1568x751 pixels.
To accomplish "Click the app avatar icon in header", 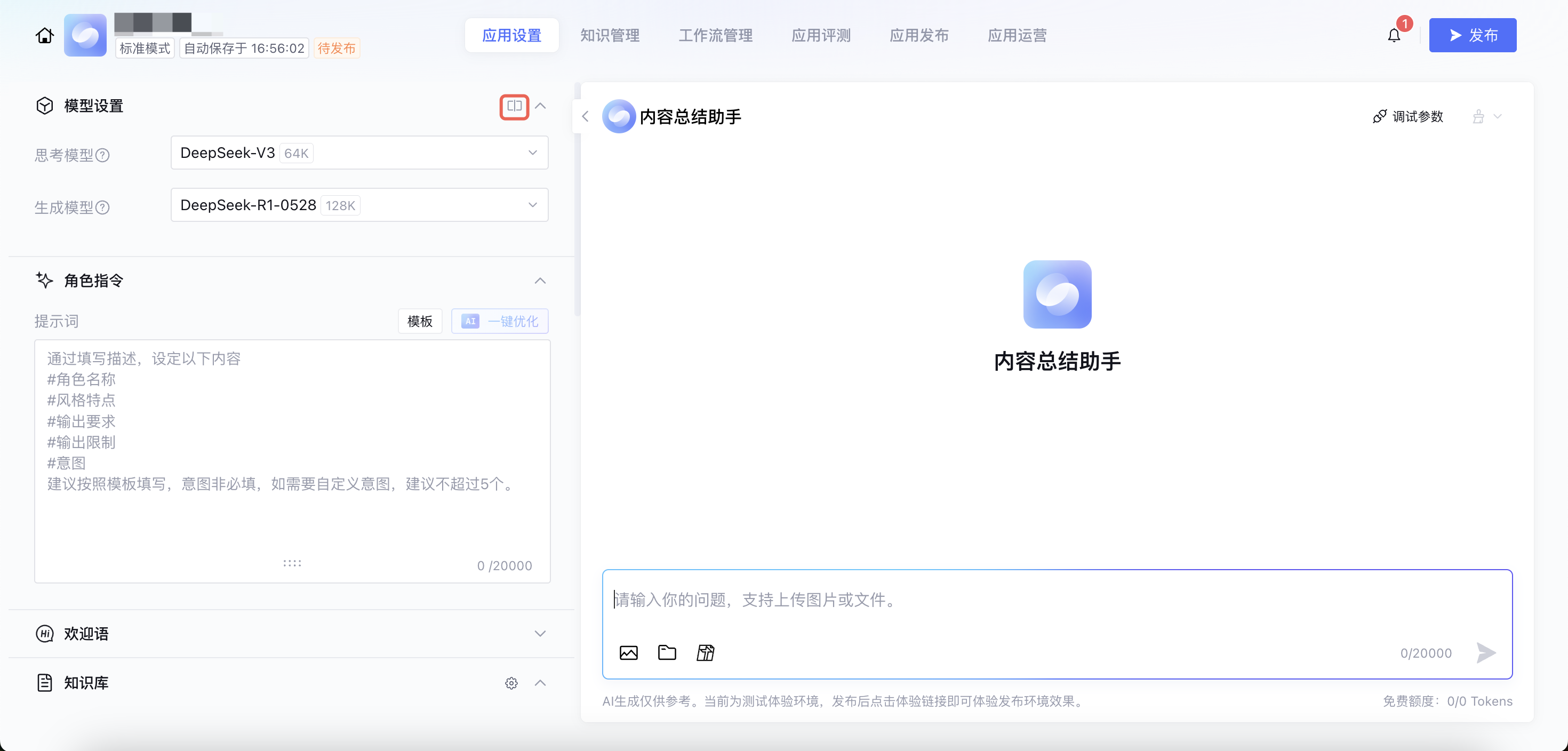I will (85, 35).
